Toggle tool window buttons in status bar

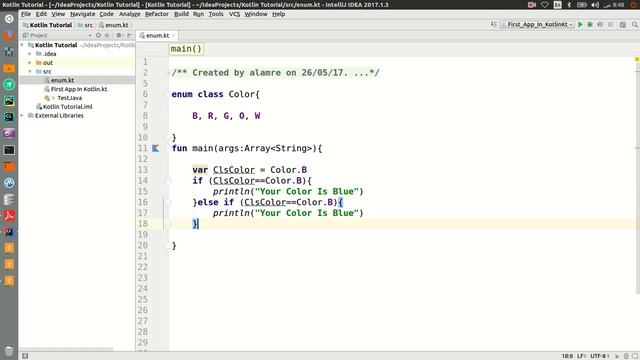pyautogui.click(x=25, y=356)
